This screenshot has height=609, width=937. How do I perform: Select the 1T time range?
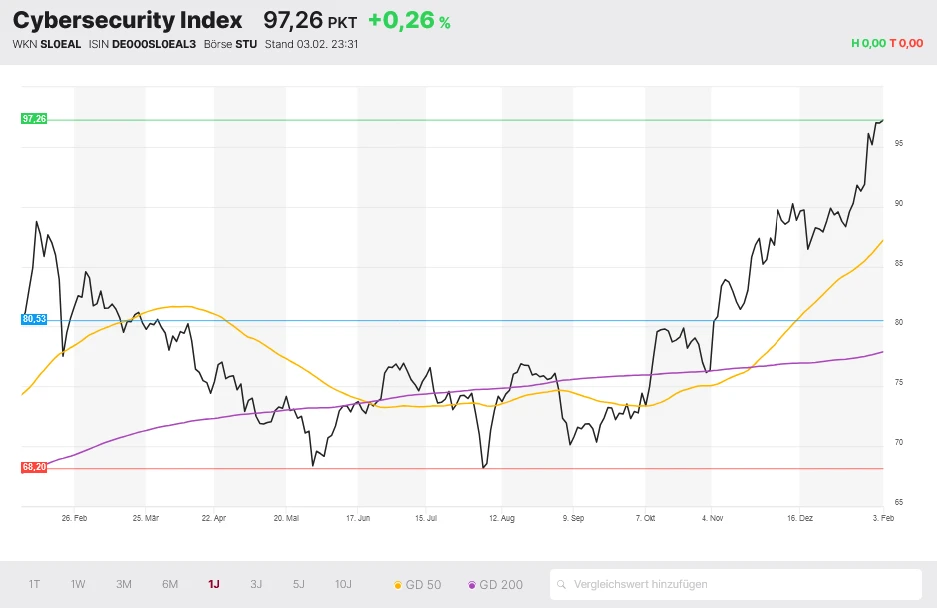coord(35,585)
